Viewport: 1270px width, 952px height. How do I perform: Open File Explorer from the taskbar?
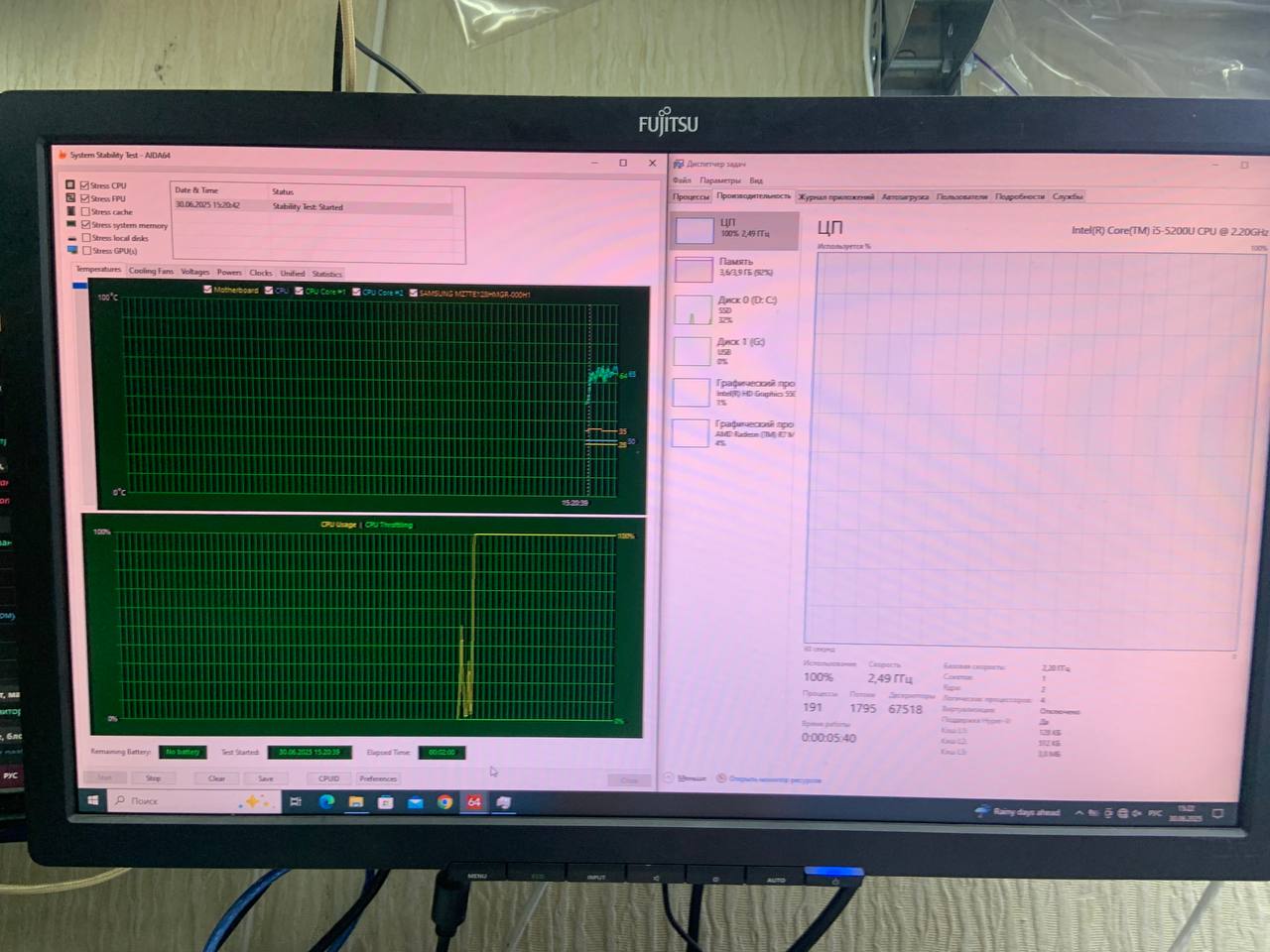coord(355,802)
